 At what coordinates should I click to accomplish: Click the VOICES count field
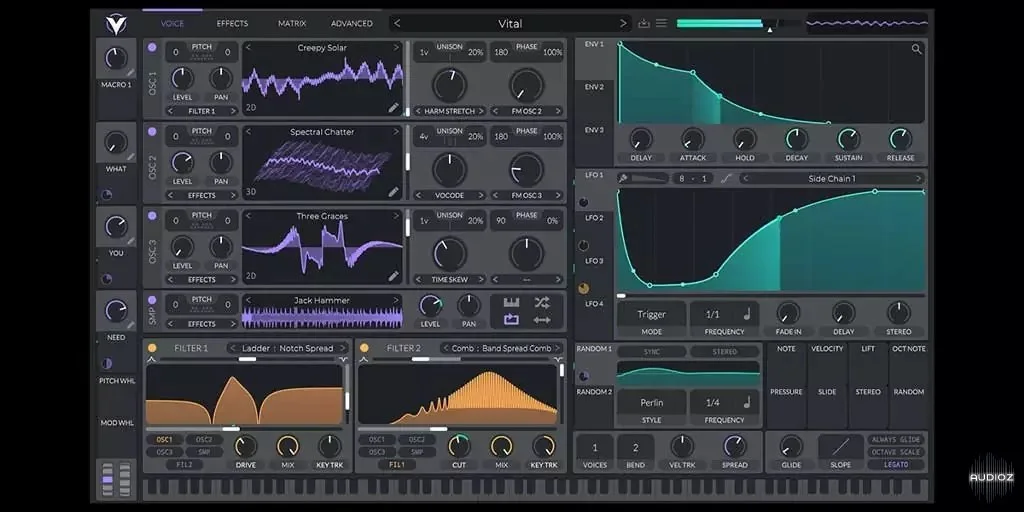pos(594,447)
